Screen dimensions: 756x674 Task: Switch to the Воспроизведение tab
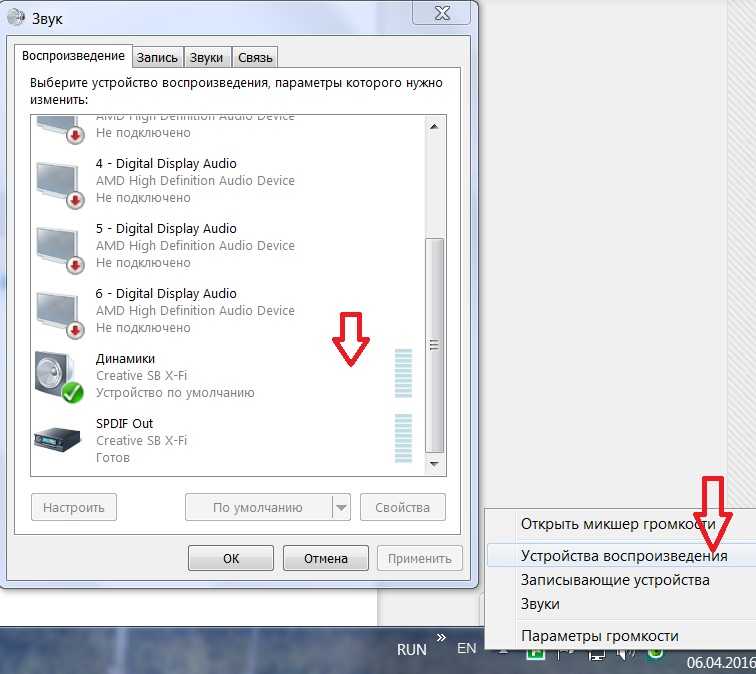[73, 56]
